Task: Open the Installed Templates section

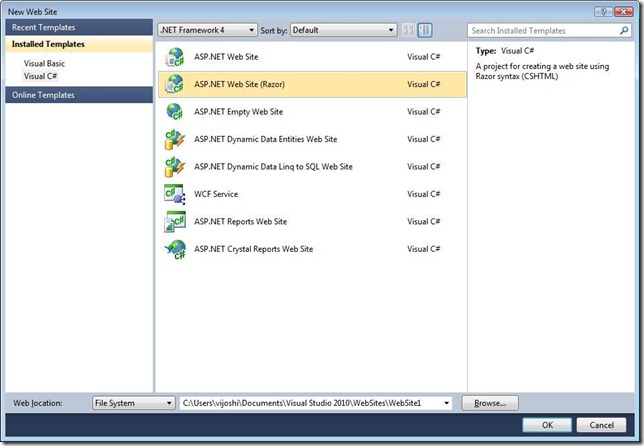Action: pos(79,44)
